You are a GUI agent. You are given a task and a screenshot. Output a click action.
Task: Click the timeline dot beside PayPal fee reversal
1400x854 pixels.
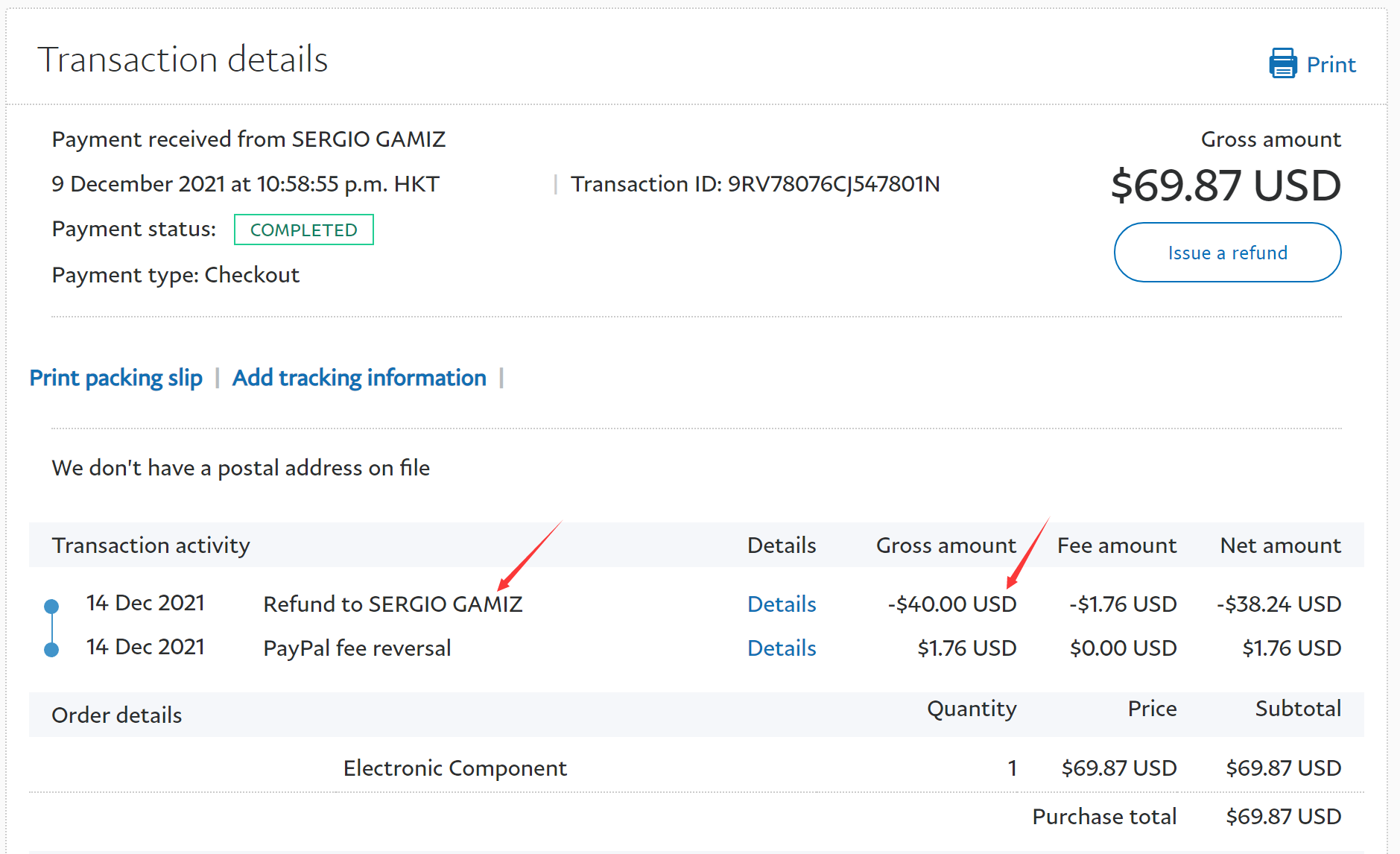pyautogui.click(x=51, y=650)
